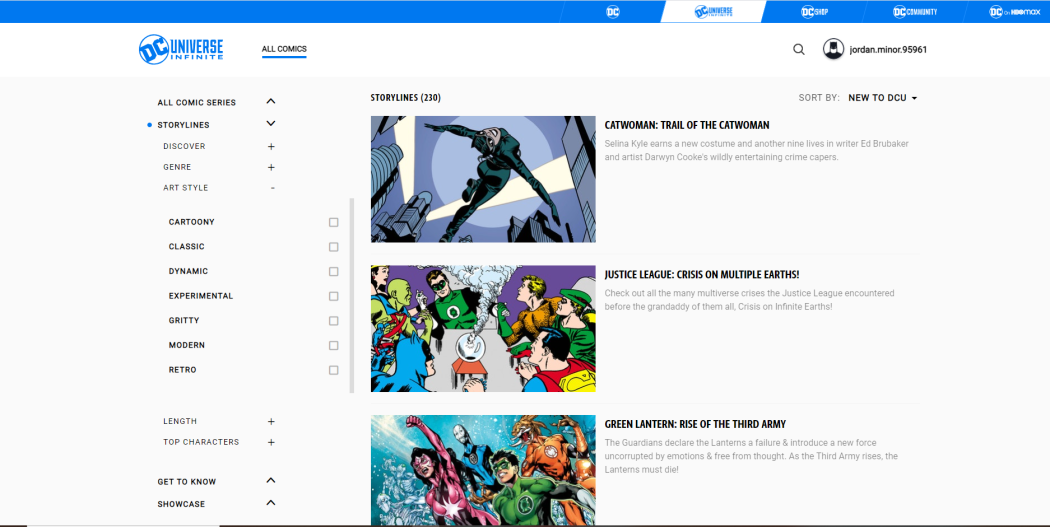Collapse the Art Style filter minus icon
Image resolution: width=1050 pixels, height=527 pixels.
coord(273,188)
